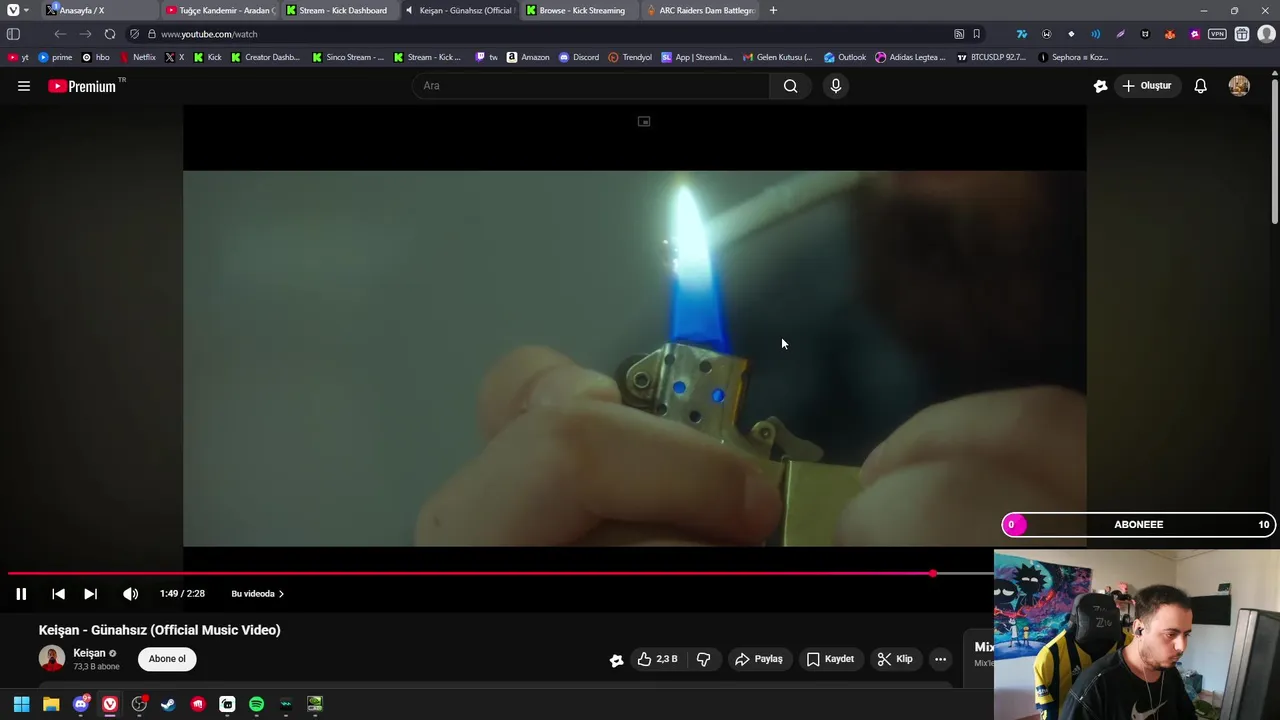Click the sparkle icon next to like button
This screenshot has width=1280, height=720.
point(617,659)
